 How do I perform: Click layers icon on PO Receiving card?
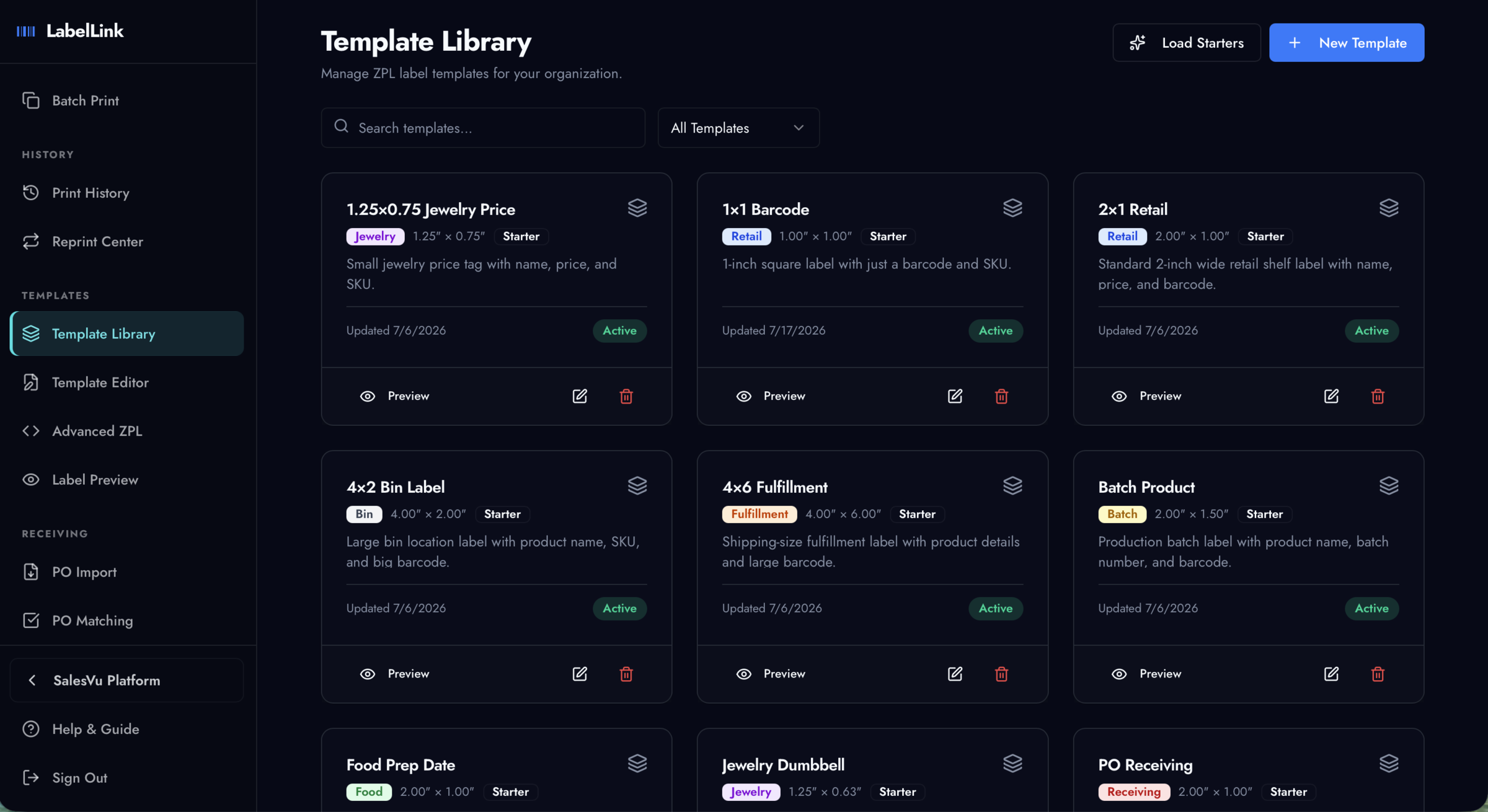[1389, 763]
